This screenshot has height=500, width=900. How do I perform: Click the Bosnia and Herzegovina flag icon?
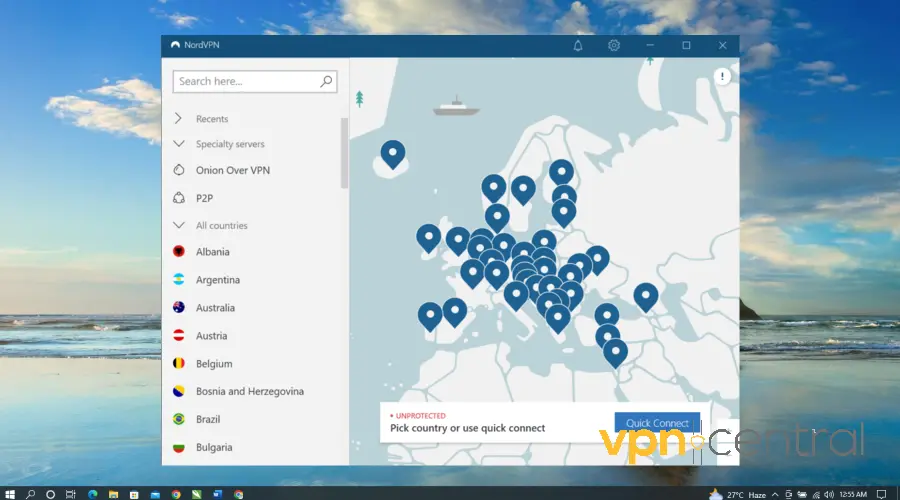(179, 391)
